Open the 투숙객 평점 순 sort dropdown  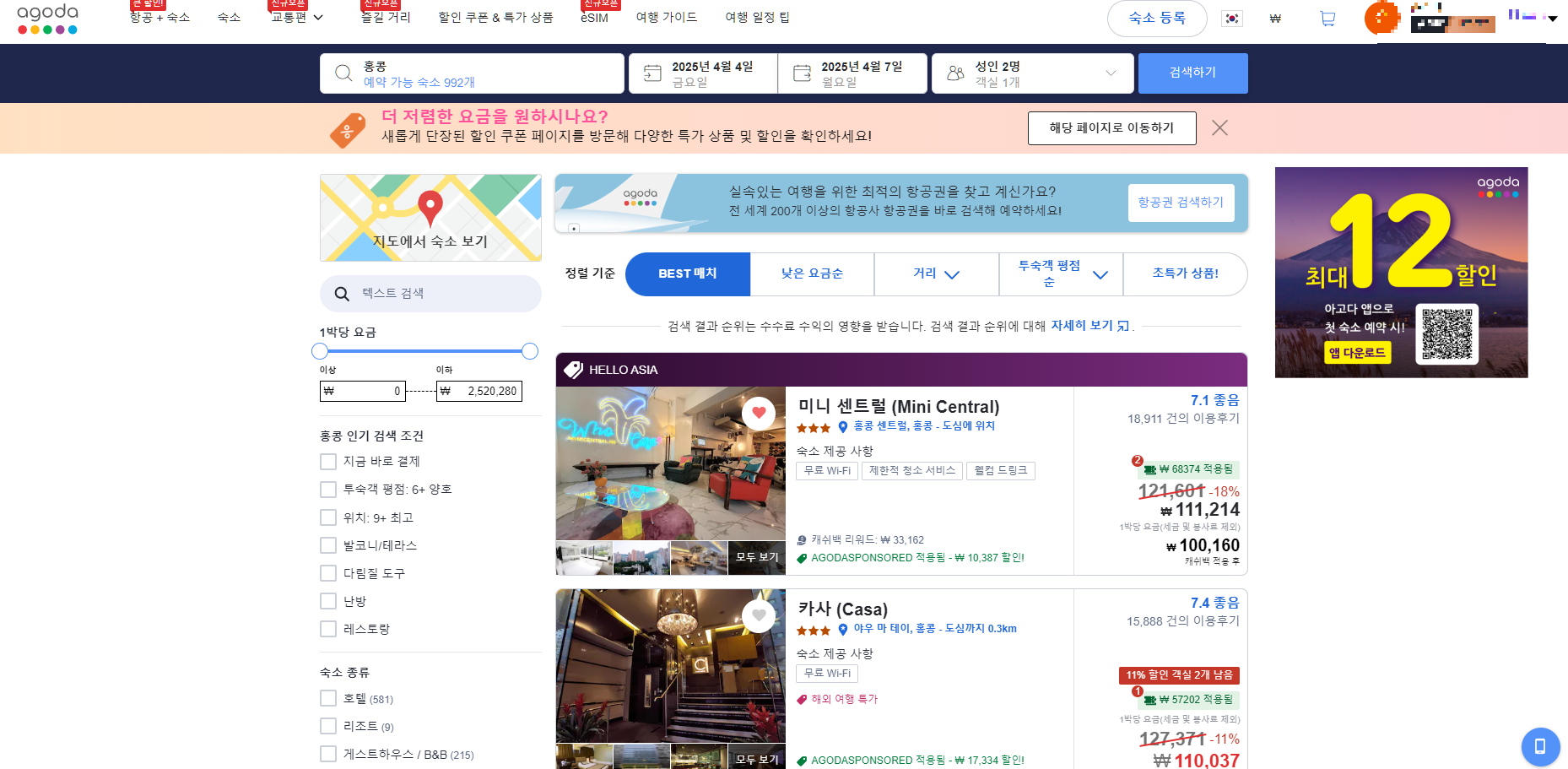1100,274
